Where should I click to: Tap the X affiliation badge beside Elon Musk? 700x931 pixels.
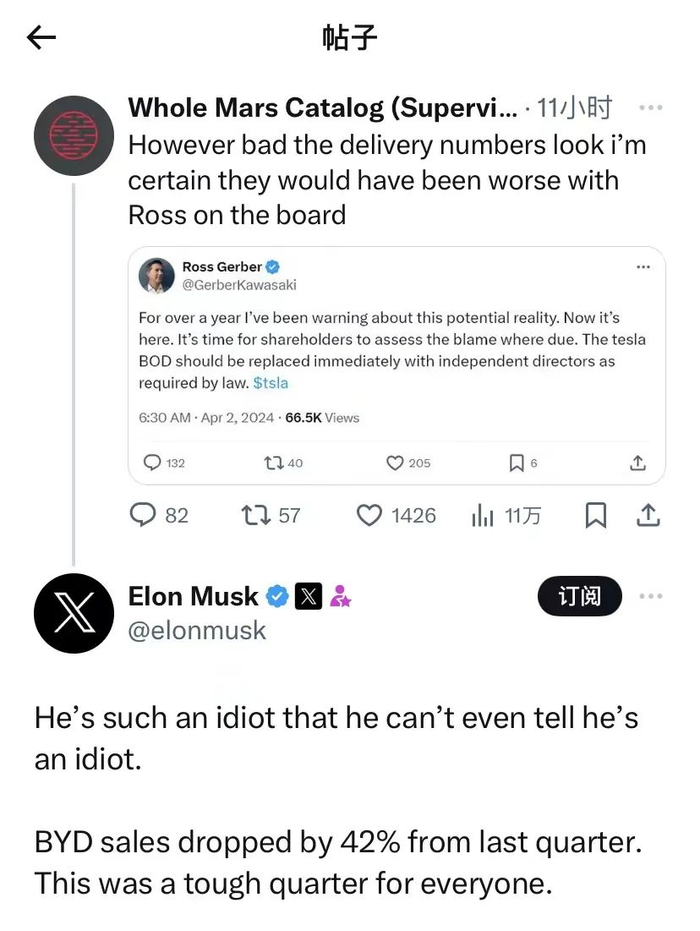(x=309, y=597)
